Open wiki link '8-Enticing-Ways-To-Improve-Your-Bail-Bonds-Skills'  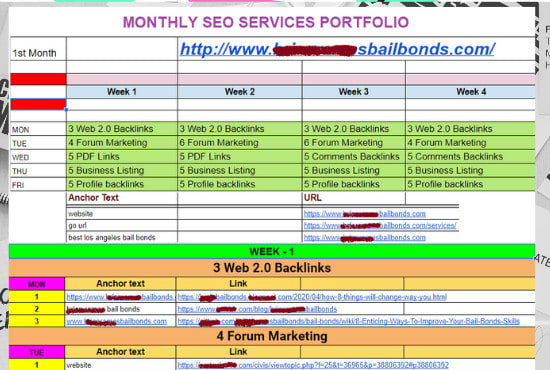pyautogui.click(x=349, y=321)
